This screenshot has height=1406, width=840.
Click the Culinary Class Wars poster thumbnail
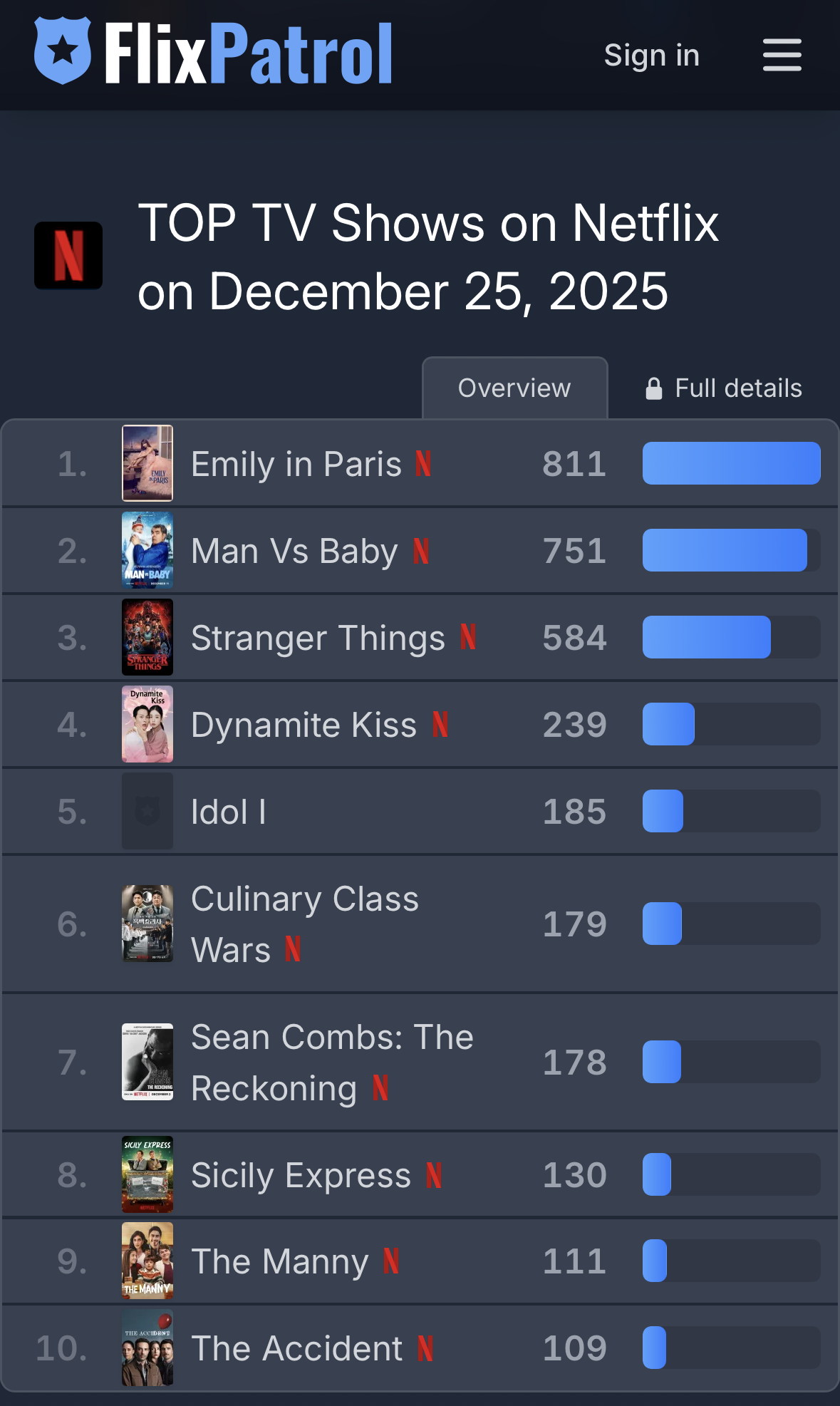tap(147, 924)
